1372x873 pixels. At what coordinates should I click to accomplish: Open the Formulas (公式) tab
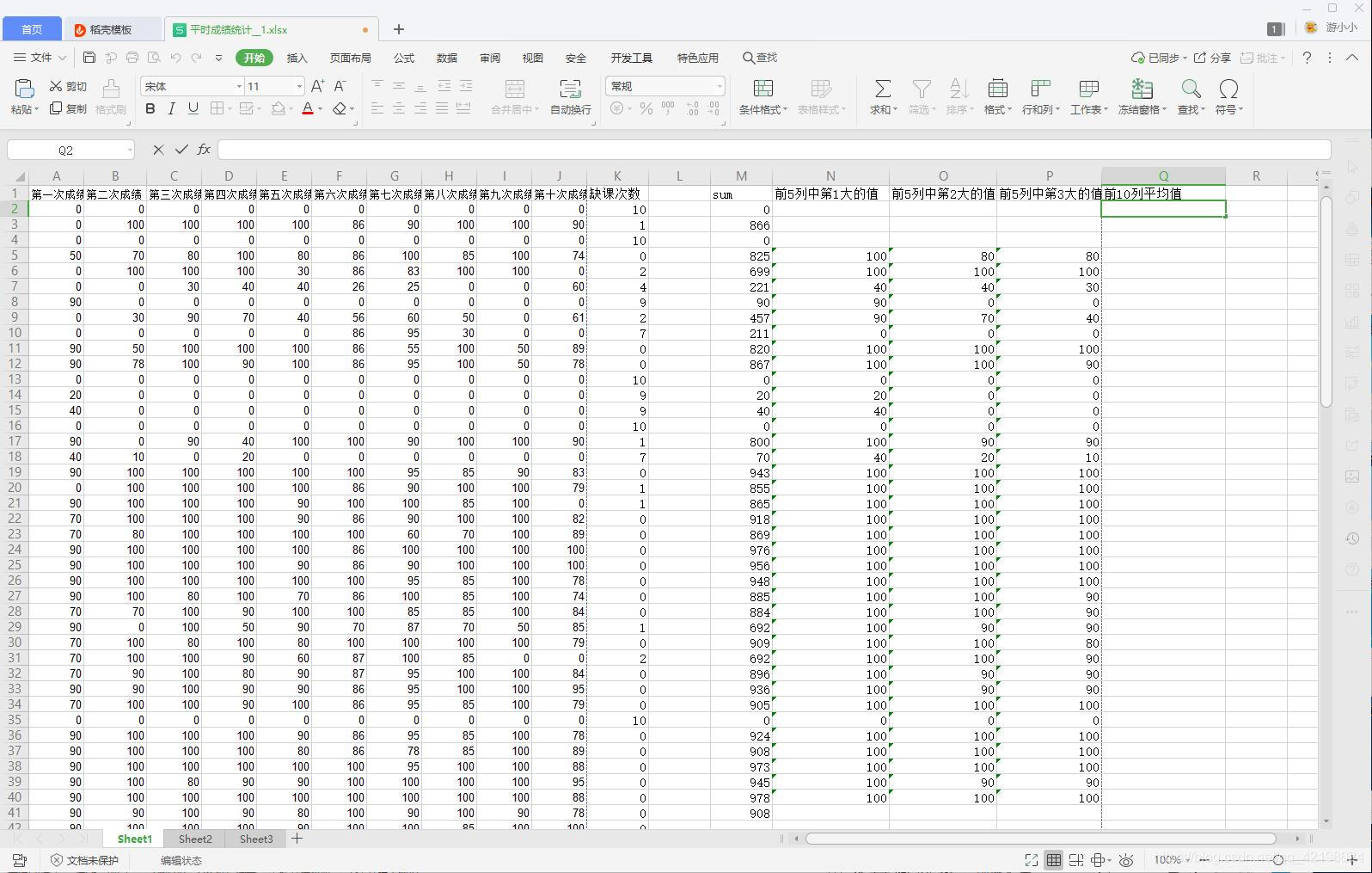click(x=404, y=58)
